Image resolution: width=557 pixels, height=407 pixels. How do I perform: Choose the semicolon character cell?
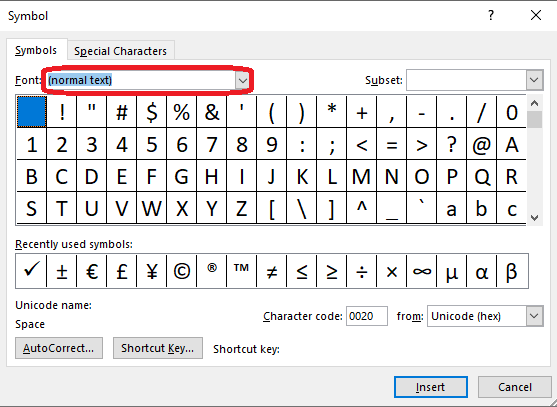(331, 144)
